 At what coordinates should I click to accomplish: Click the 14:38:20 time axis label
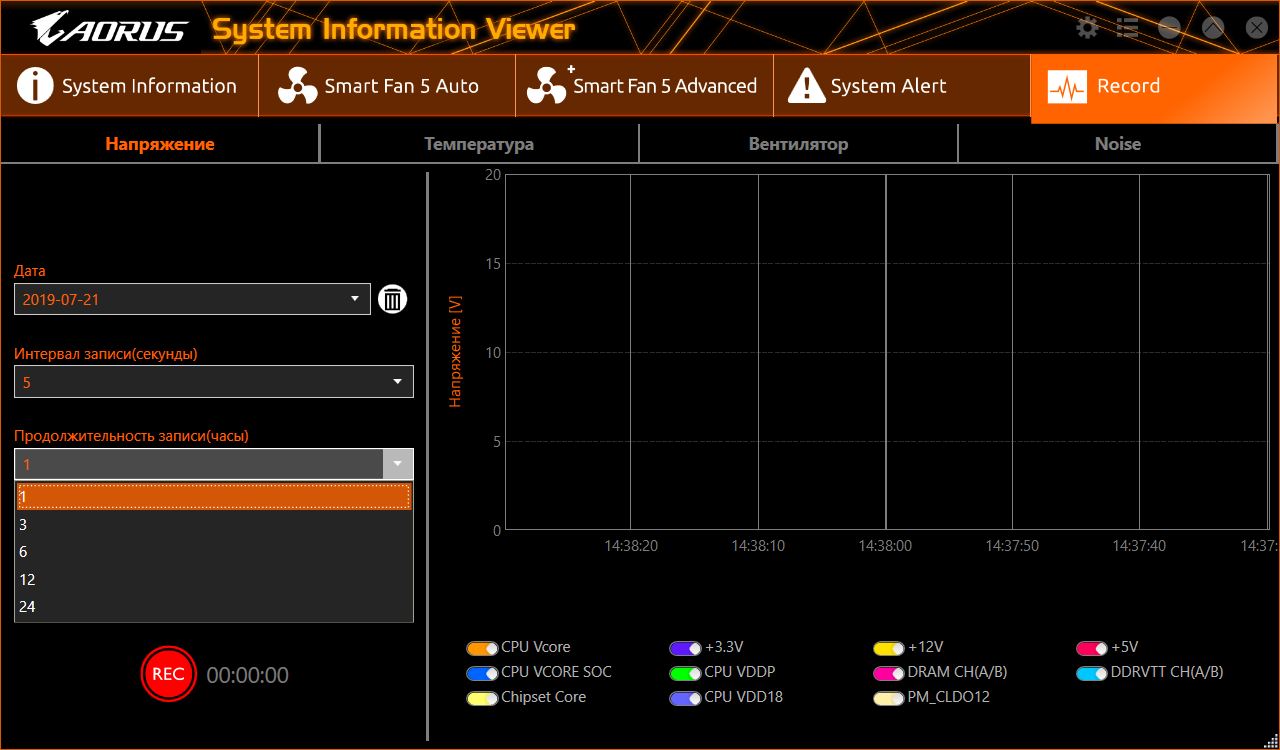click(631, 546)
